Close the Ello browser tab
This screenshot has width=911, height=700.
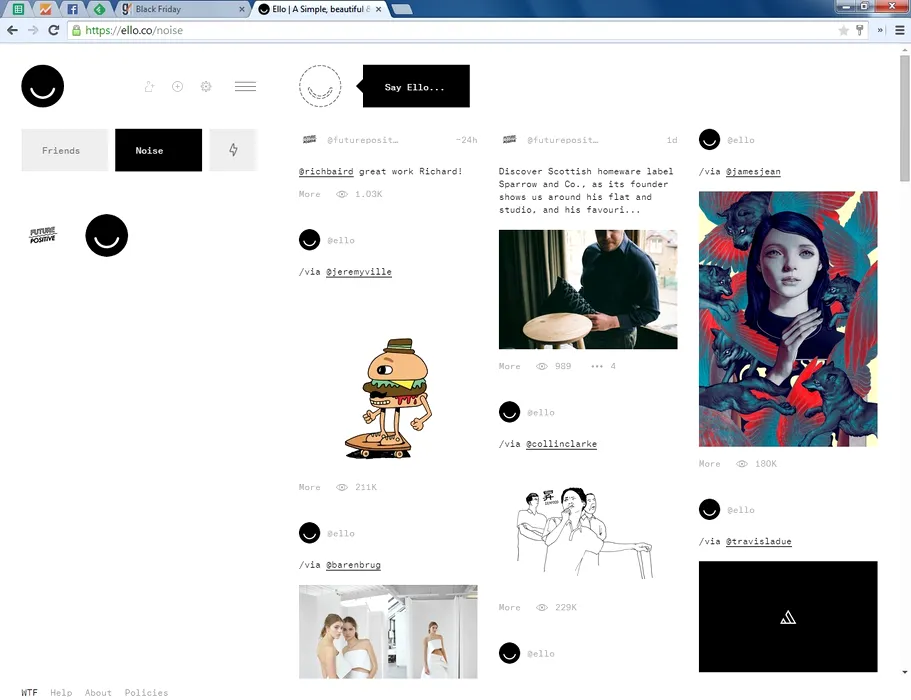[379, 9]
